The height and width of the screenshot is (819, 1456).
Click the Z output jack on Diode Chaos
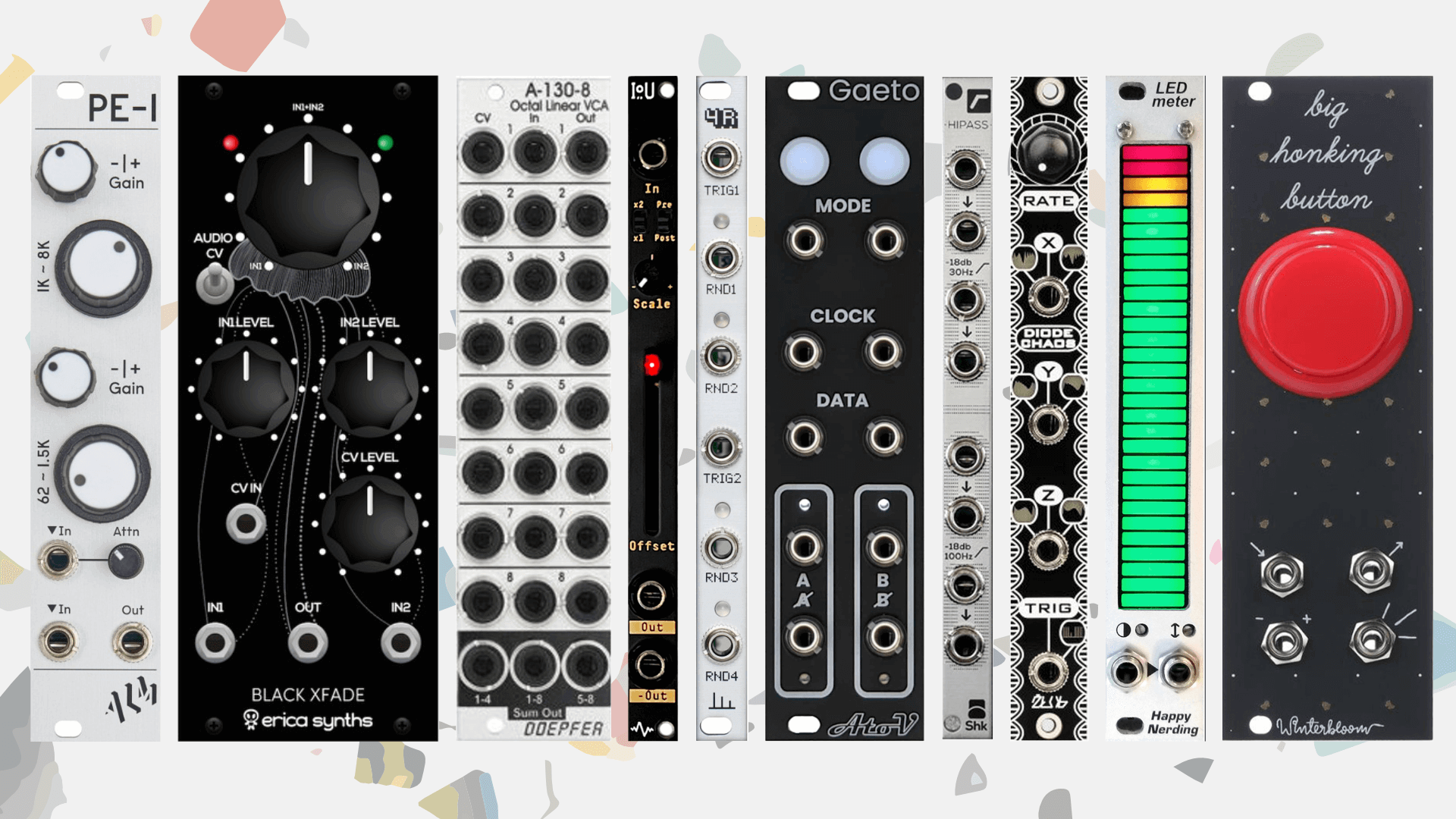click(1048, 549)
